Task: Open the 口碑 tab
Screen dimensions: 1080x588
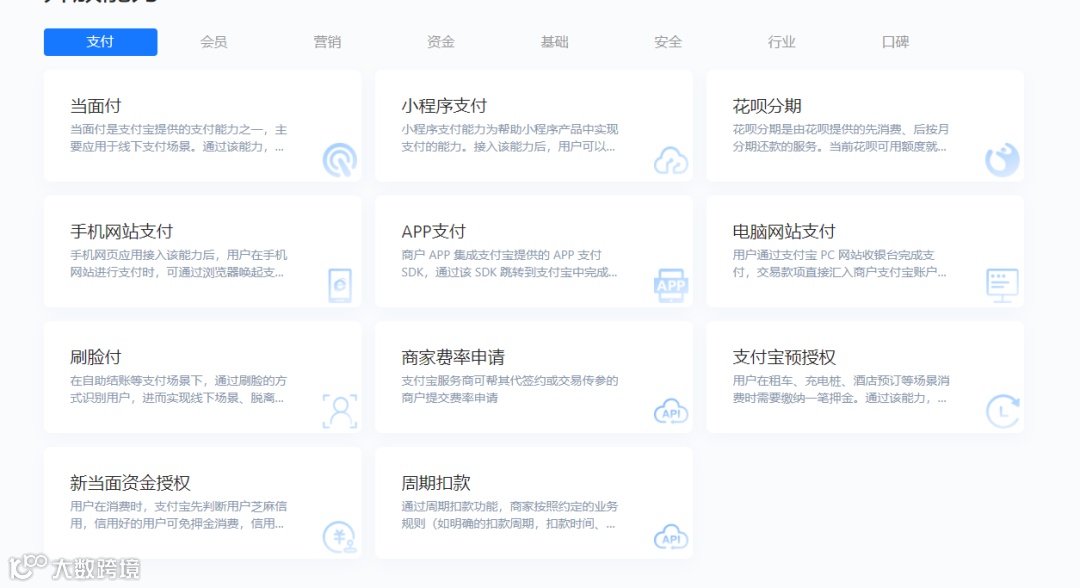Action: pyautogui.click(x=895, y=42)
